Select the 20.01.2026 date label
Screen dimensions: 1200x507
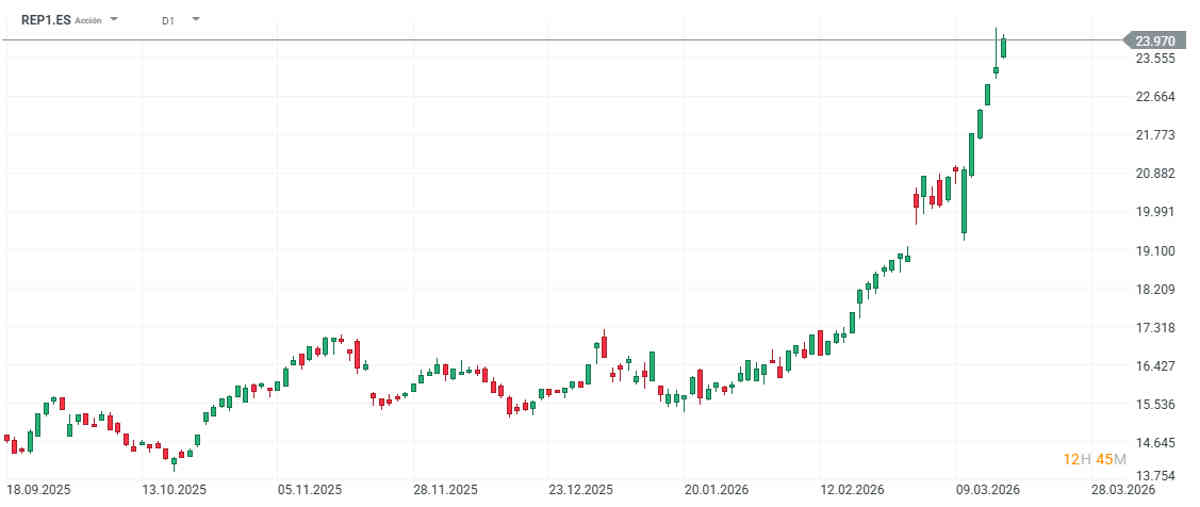(717, 490)
